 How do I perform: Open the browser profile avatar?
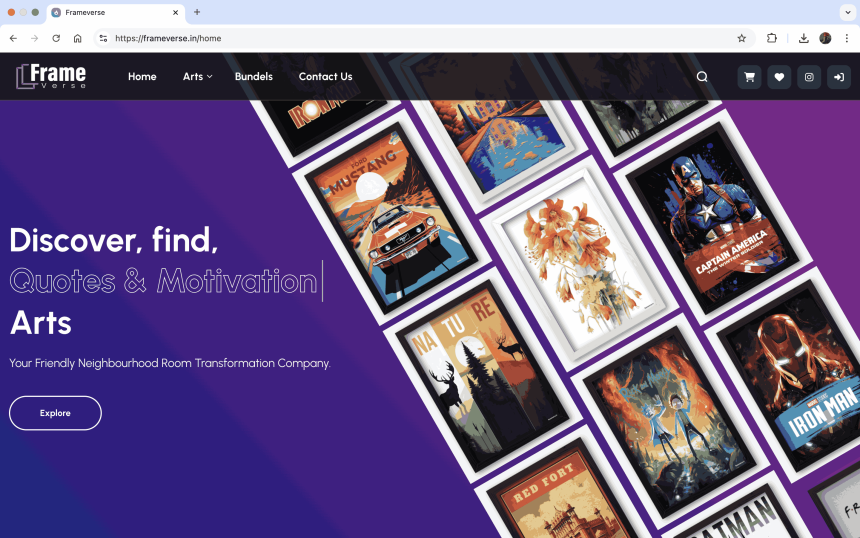[825, 38]
